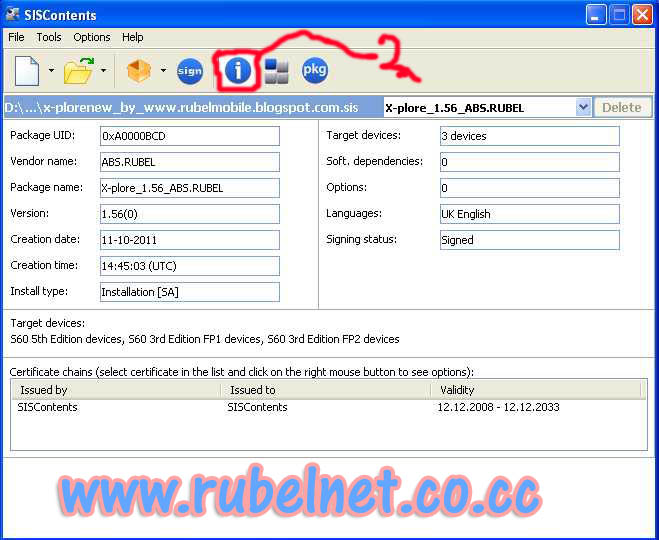Screen dimensions: 659x540
Task: Click the Issued by column header
Action: (x=116, y=390)
